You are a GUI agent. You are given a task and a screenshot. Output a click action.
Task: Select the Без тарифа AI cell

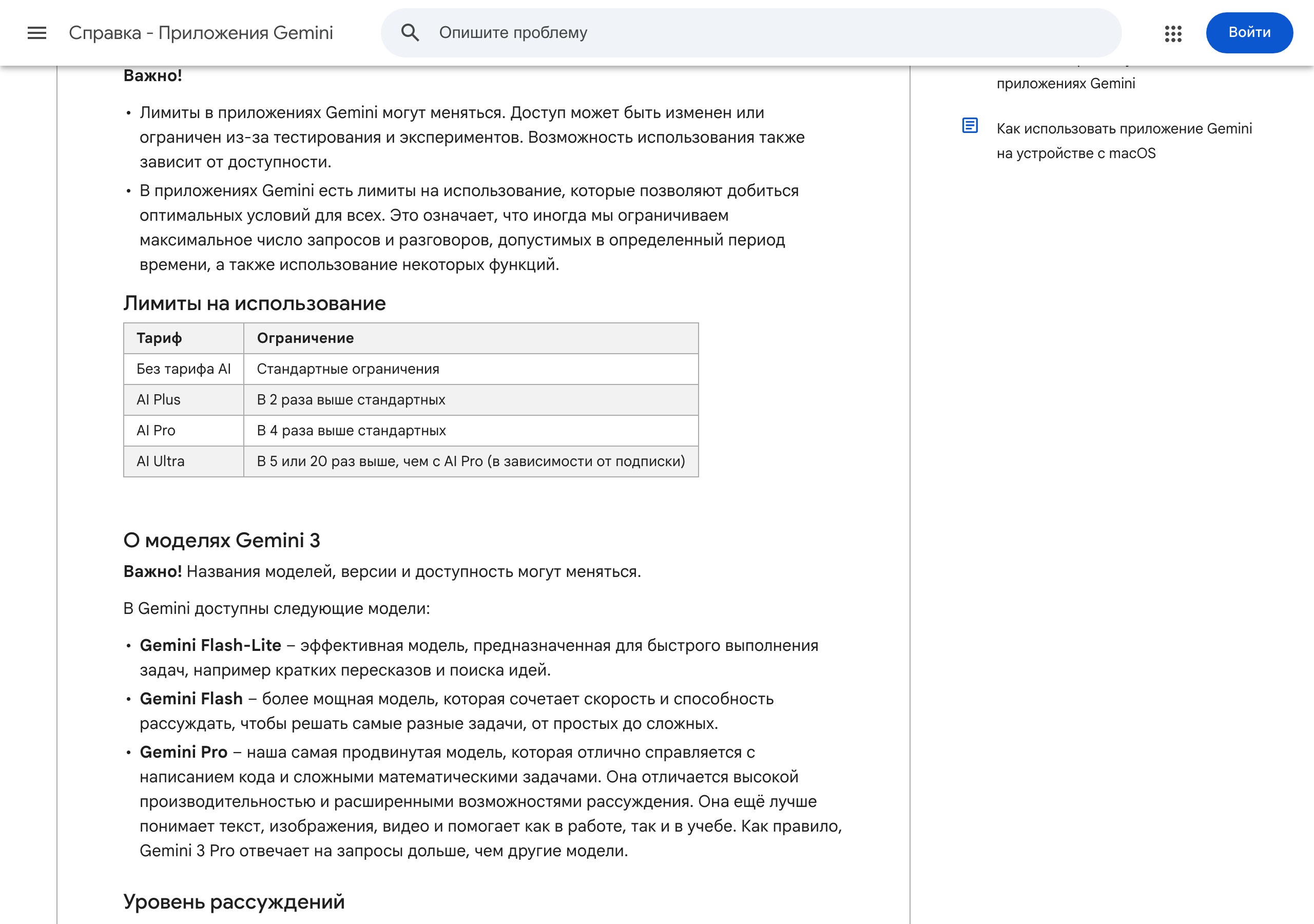[184, 369]
